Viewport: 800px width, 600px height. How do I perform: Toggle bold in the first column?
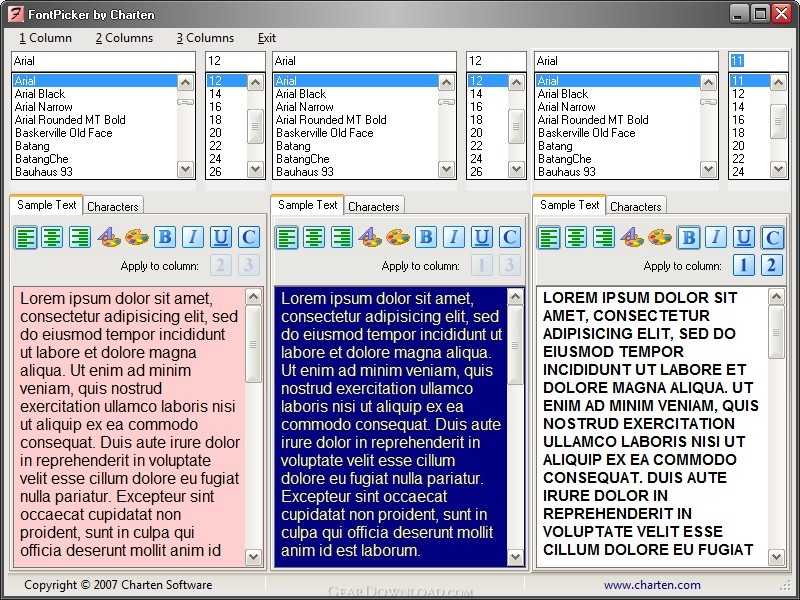click(165, 238)
